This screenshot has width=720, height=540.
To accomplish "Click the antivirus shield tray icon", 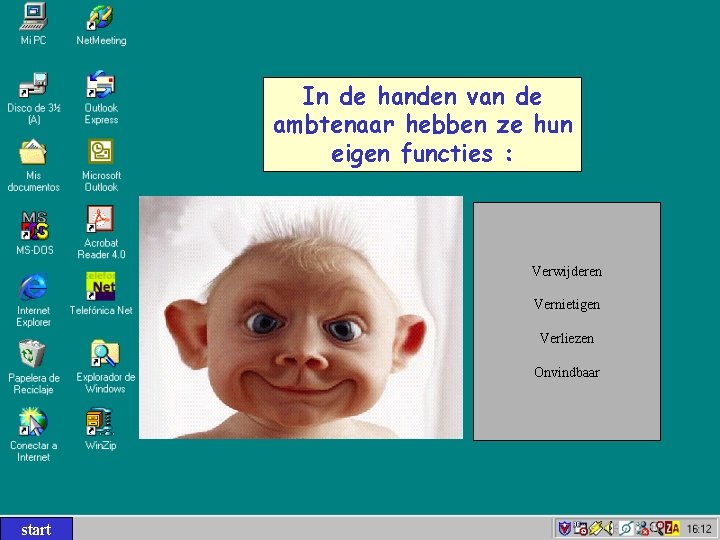I will 564,529.
